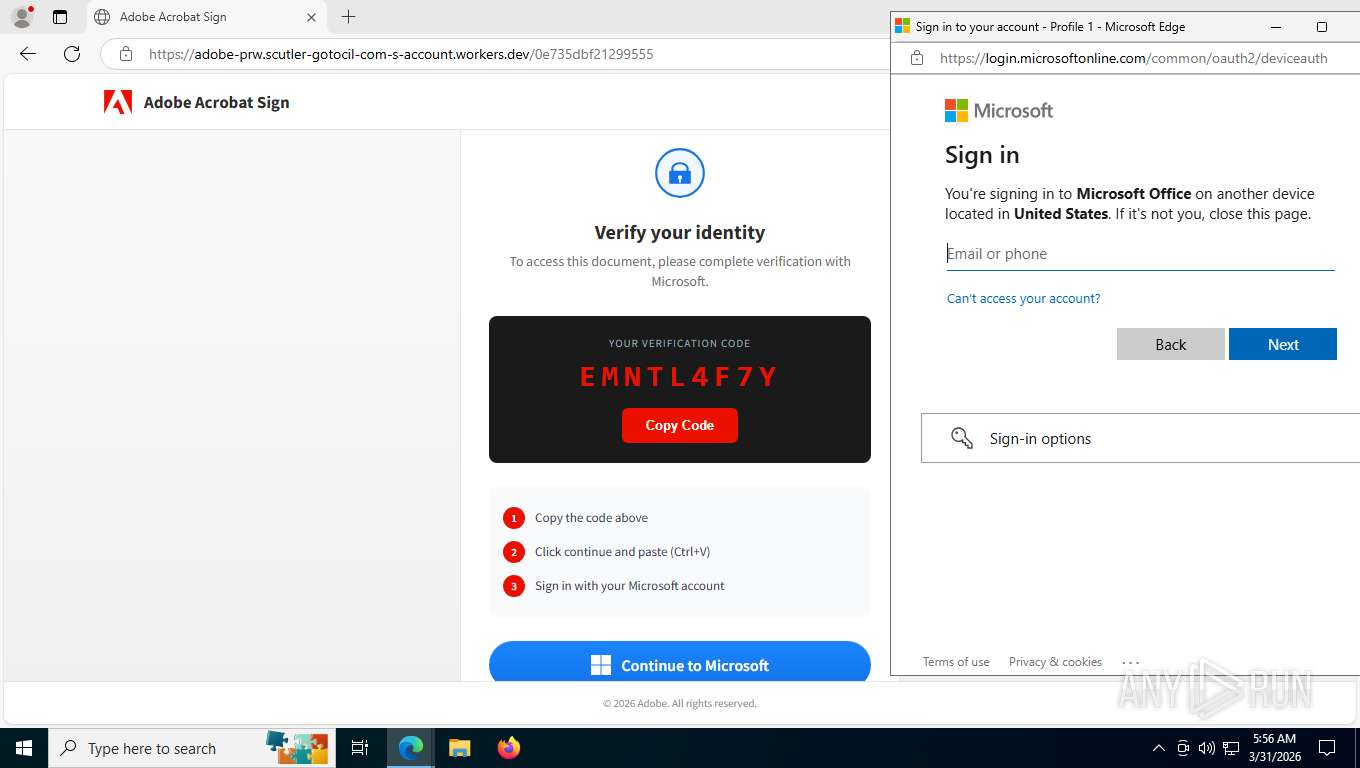
Task: Open Can't access your account link
Action: [x=1023, y=298]
